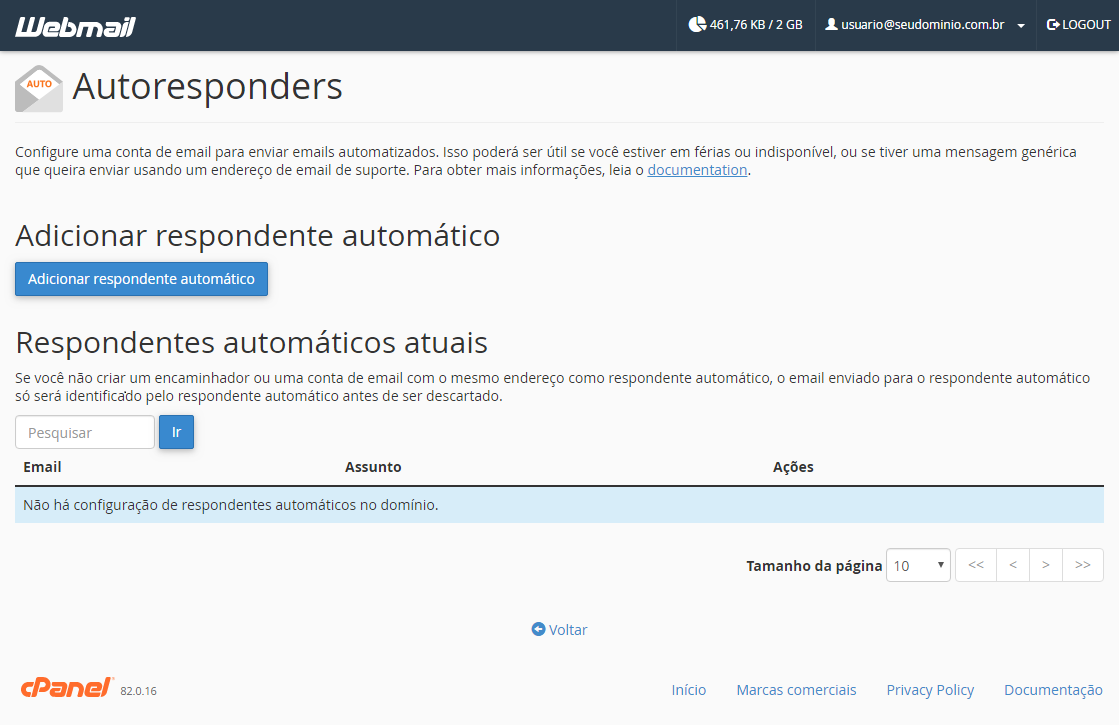This screenshot has width=1119, height=725.
Task: Open the Privacy Policy footer link
Action: pos(930,690)
